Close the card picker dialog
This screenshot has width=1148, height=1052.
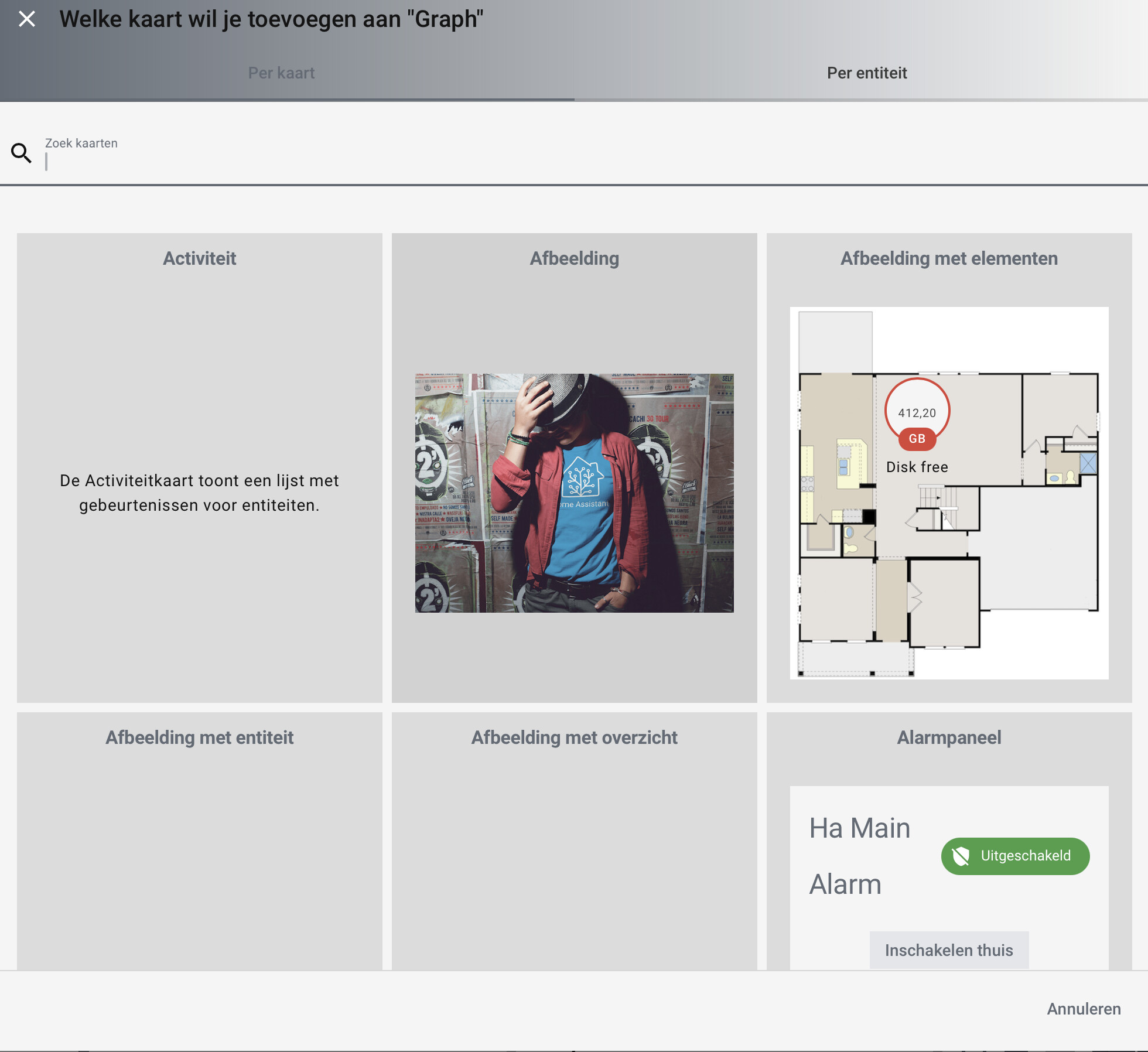pos(27,19)
